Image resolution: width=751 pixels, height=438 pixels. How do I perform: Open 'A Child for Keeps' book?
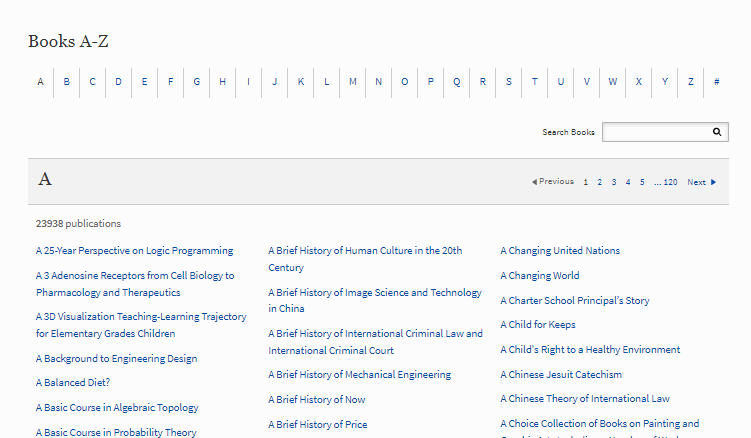point(538,324)
